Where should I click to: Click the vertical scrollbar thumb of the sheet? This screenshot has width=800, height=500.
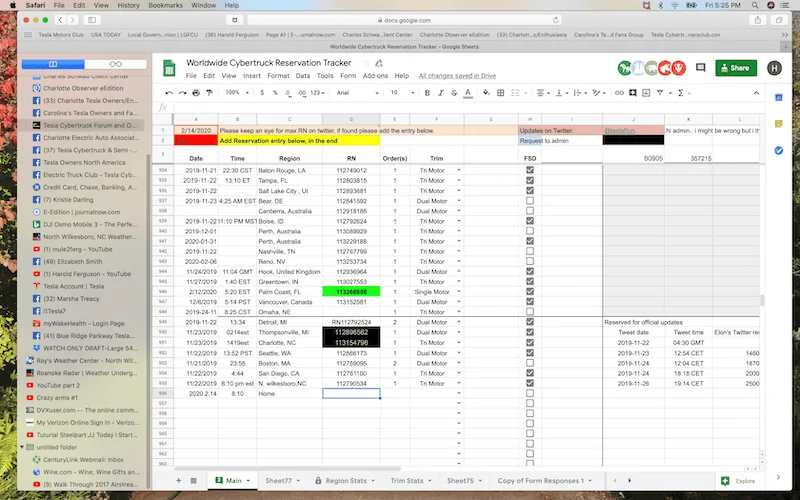[x=763, y=300]
